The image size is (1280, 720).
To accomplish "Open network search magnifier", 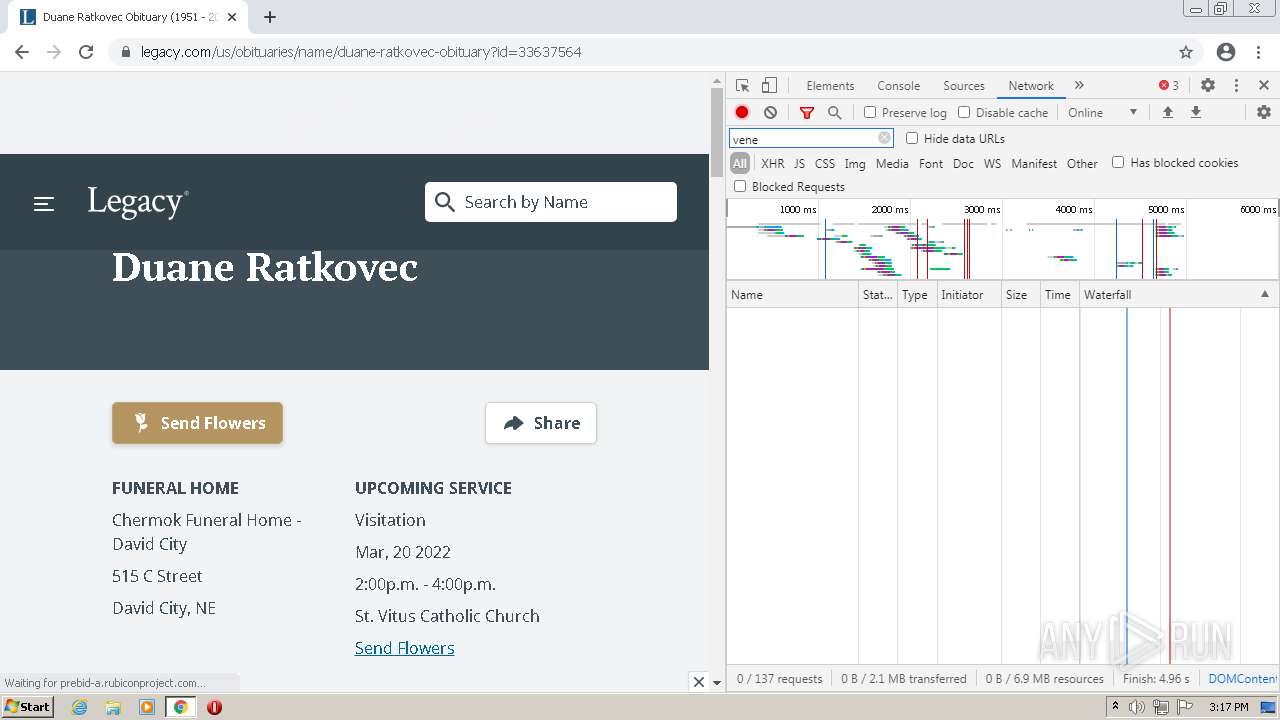I will 835,113.
